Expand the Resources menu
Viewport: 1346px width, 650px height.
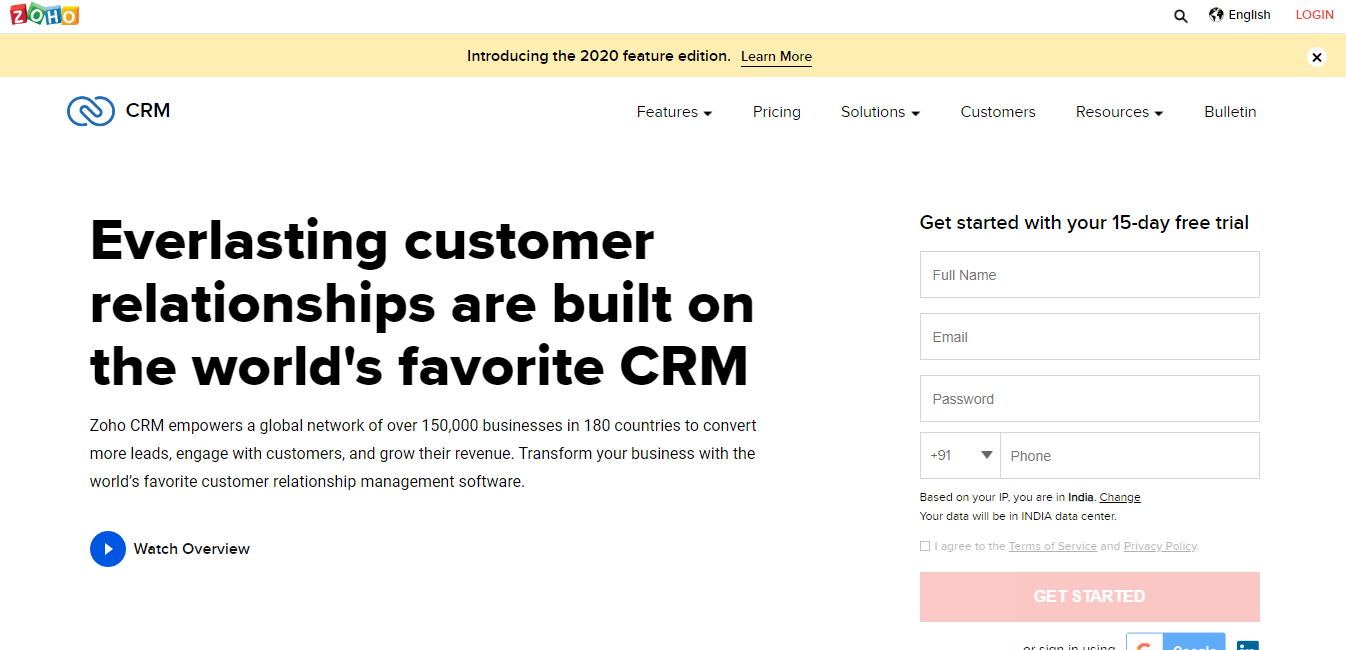[x=1119, y=112]
